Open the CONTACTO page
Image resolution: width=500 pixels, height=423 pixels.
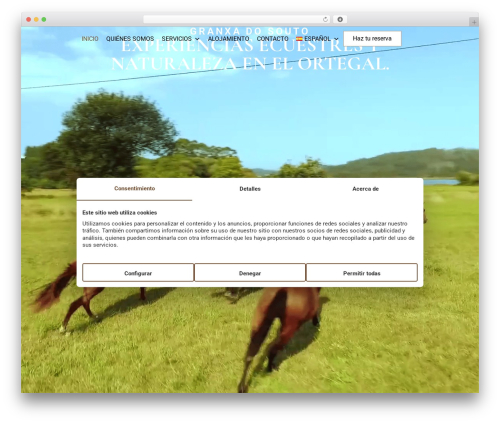point(272,39)
